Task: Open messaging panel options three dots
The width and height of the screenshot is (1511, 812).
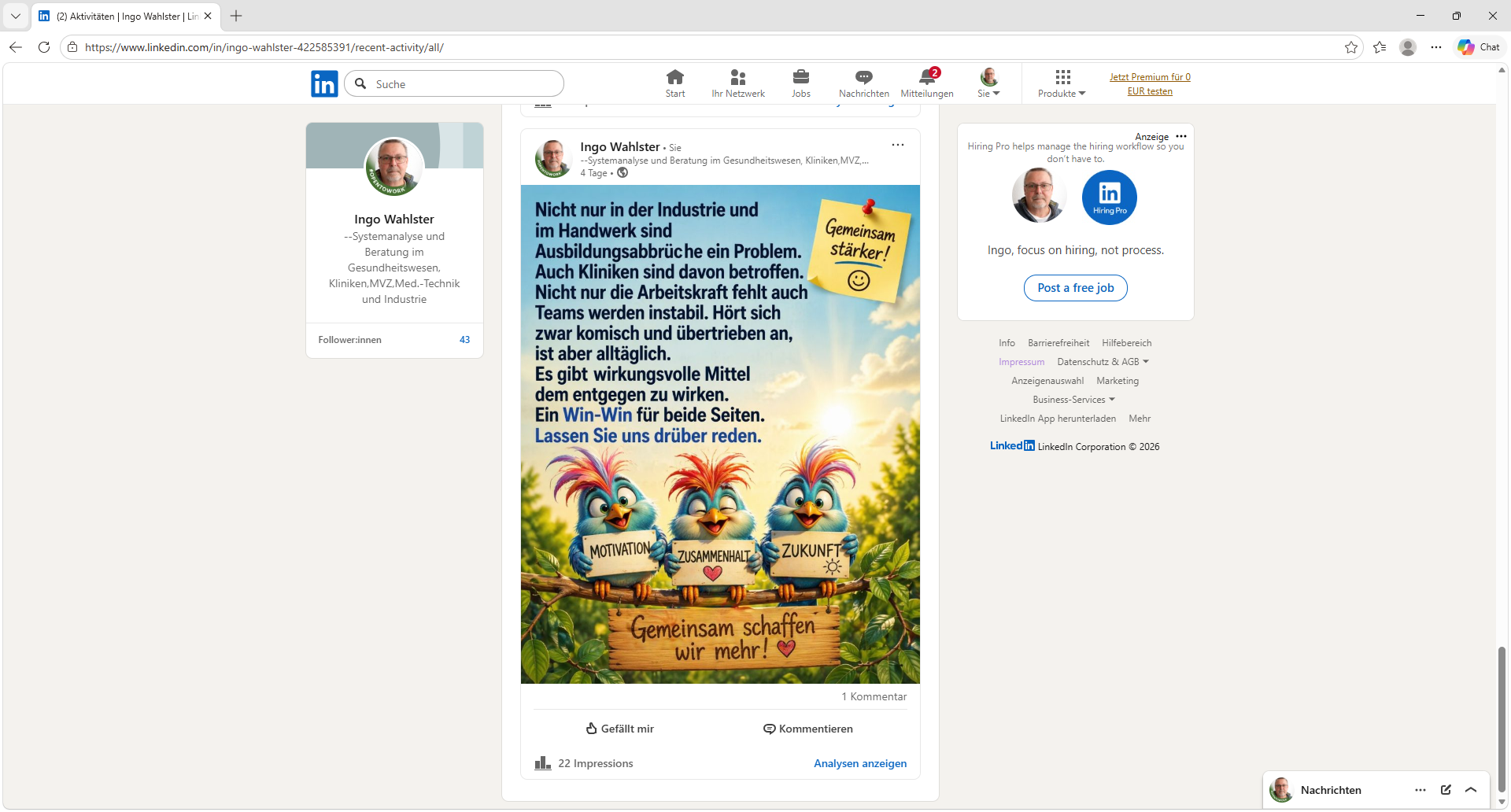Action: pos(1420,790)
